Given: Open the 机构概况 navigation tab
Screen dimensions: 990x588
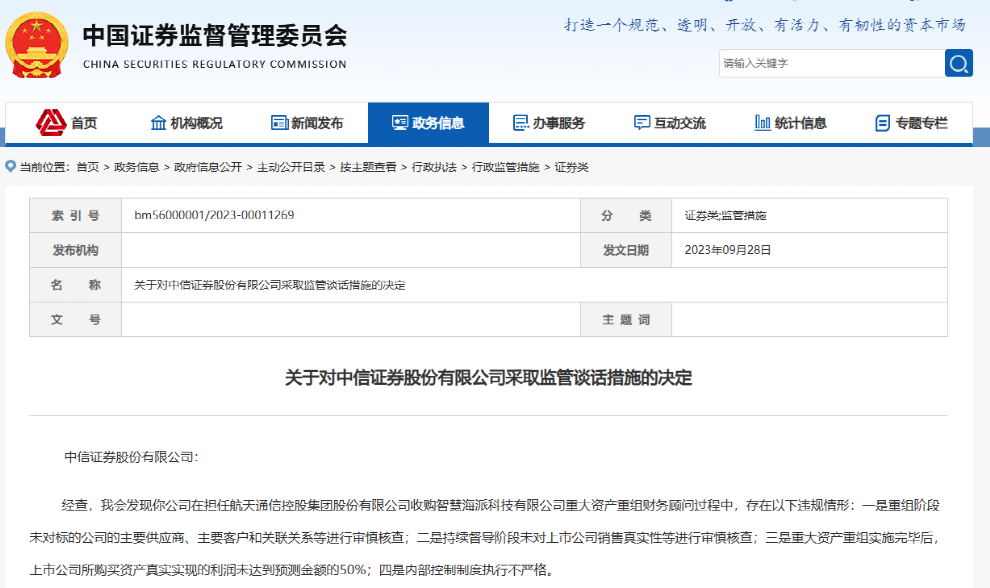Looking at the screenshot, I should coord(187,123).
